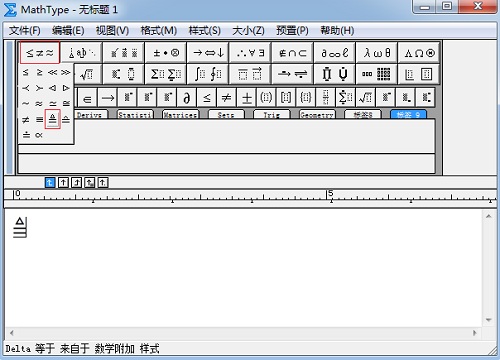Open the labeled arrow templates palette
Screen dimensions: 500x360
point(292,74)
